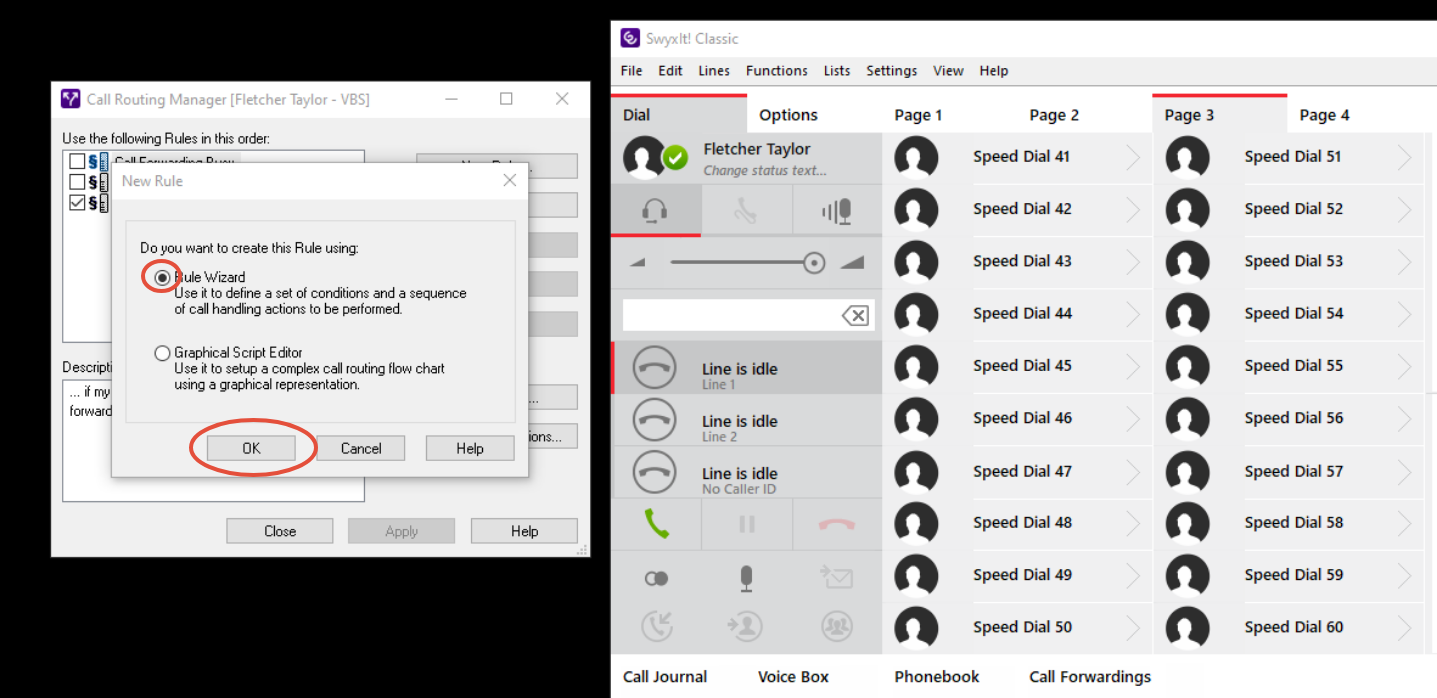Click Speed Dial 58 avatar icon
The height and width of the screenshot is (698, 1437).
coord(1187,523)
